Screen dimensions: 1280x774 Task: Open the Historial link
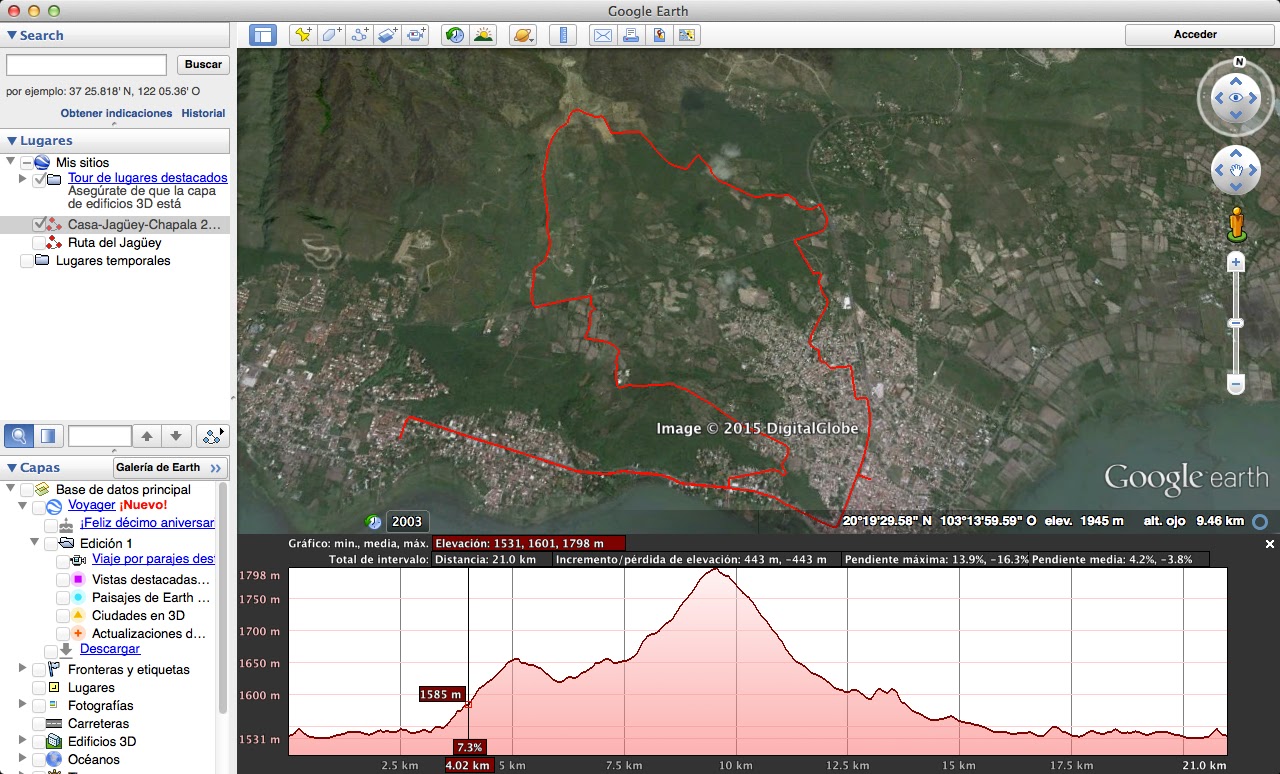[203, 113]
